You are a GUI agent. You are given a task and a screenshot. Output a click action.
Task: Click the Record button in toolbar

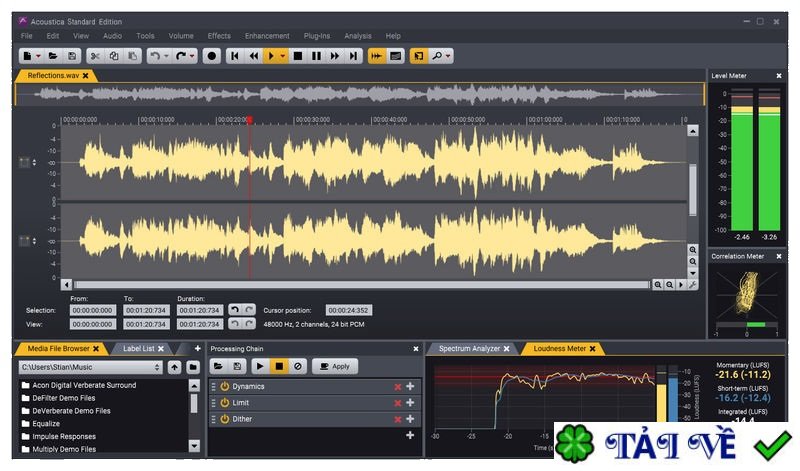point(211,56)
